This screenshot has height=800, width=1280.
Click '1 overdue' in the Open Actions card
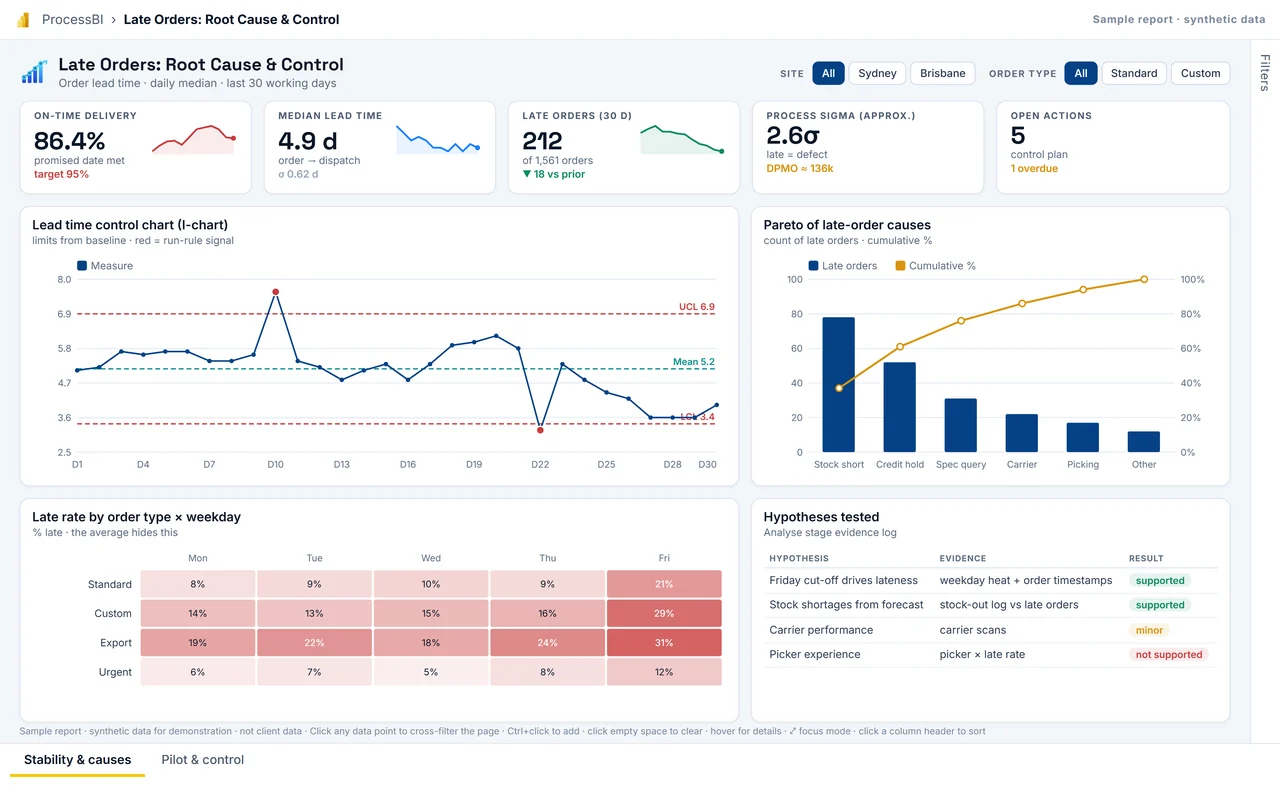1034,169
